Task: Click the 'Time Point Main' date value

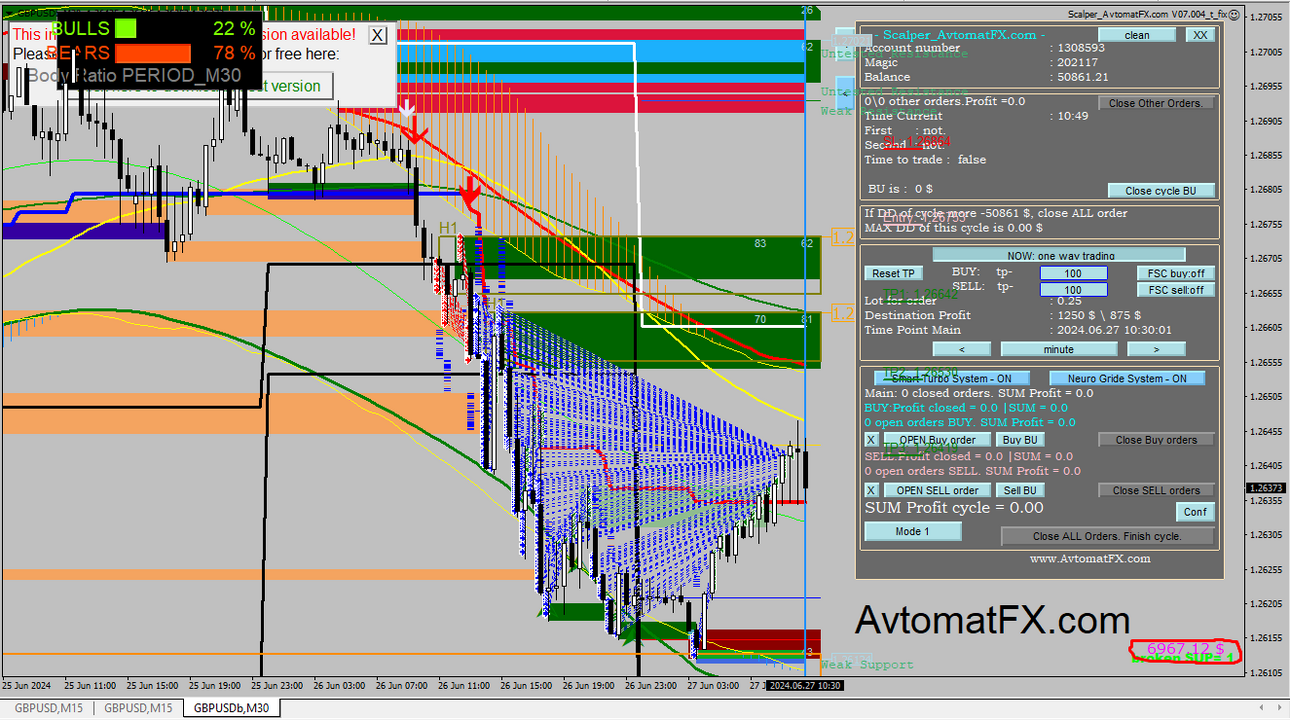Action: [1115, 330]
